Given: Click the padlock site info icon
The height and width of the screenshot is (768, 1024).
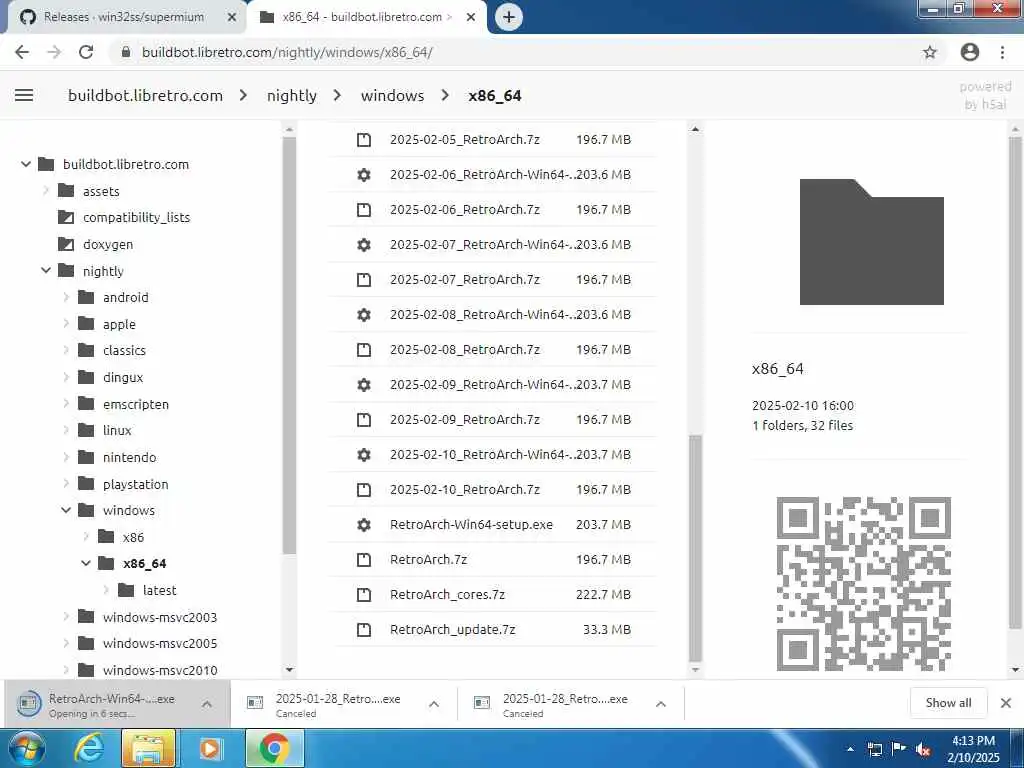Looking at the screenshot, I should pyautogui.click(x=126, y=52).
